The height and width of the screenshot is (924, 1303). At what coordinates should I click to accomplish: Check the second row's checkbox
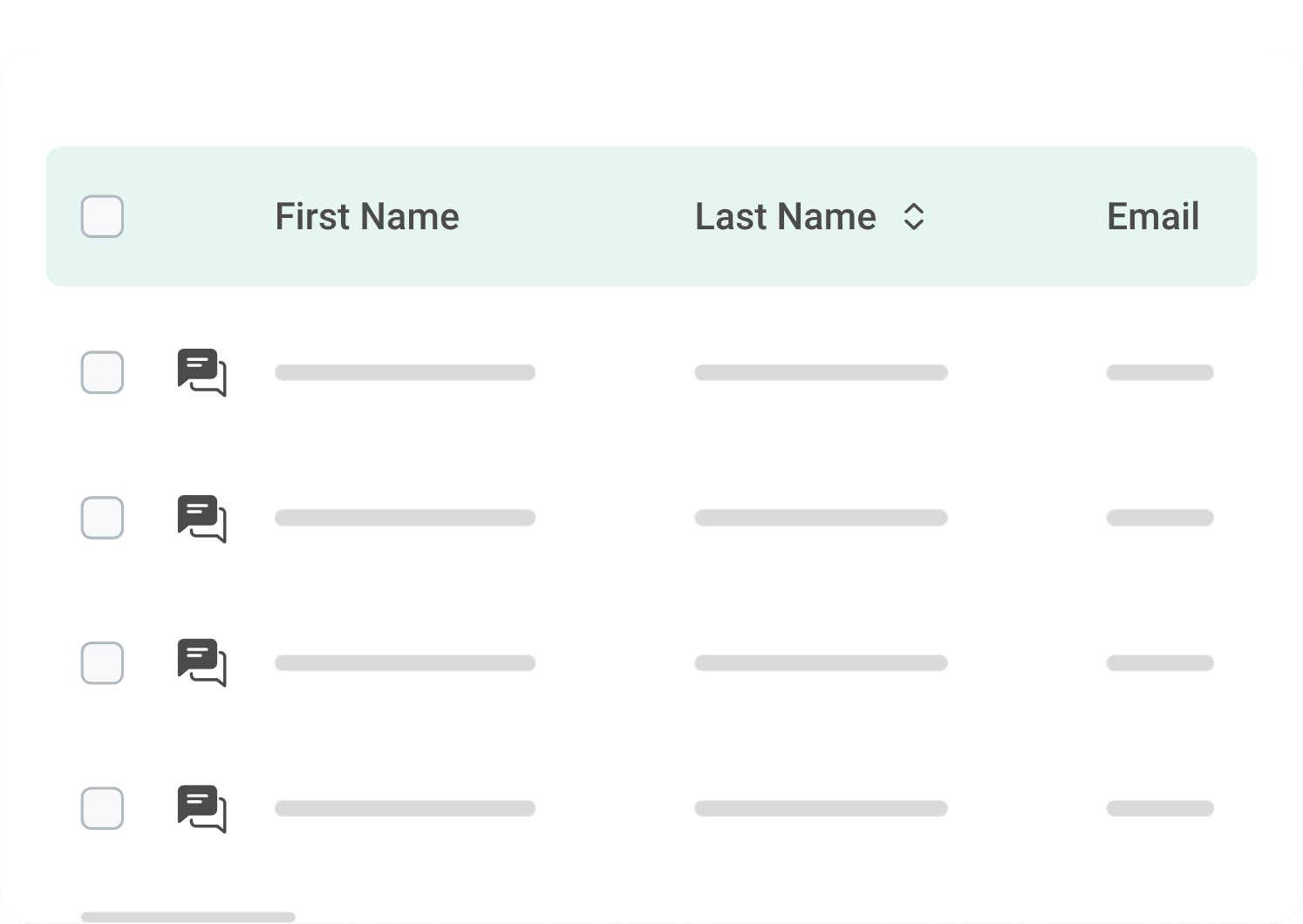[102, 518]
